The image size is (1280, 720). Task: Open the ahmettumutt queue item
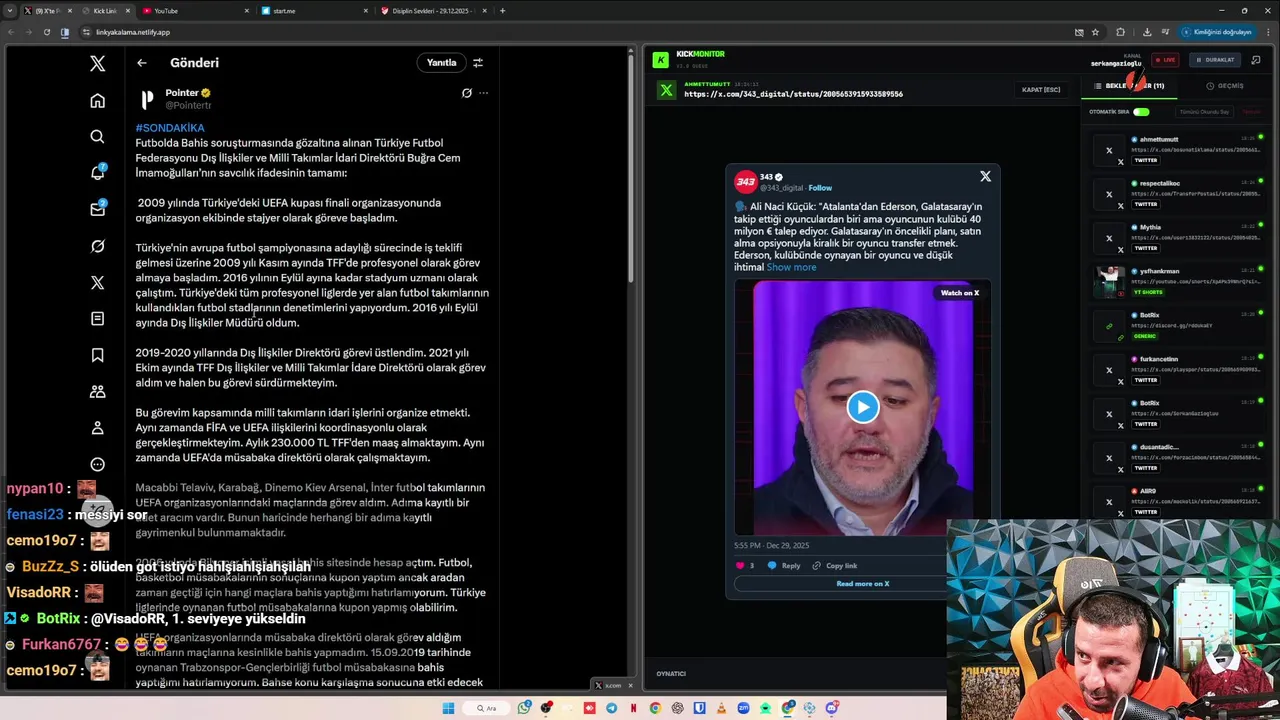point(1176,150)
